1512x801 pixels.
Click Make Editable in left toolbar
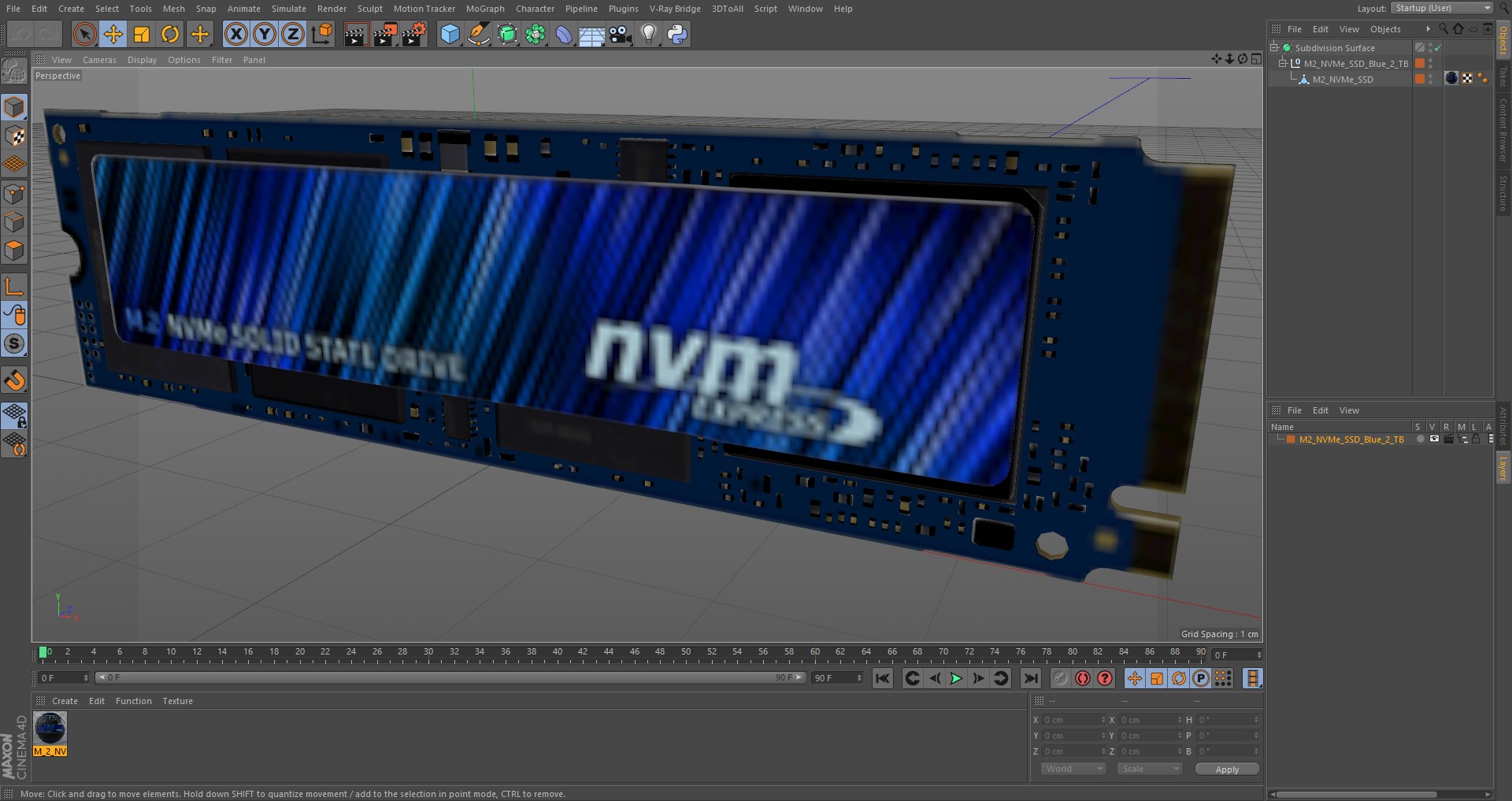[x=14, y=71]
